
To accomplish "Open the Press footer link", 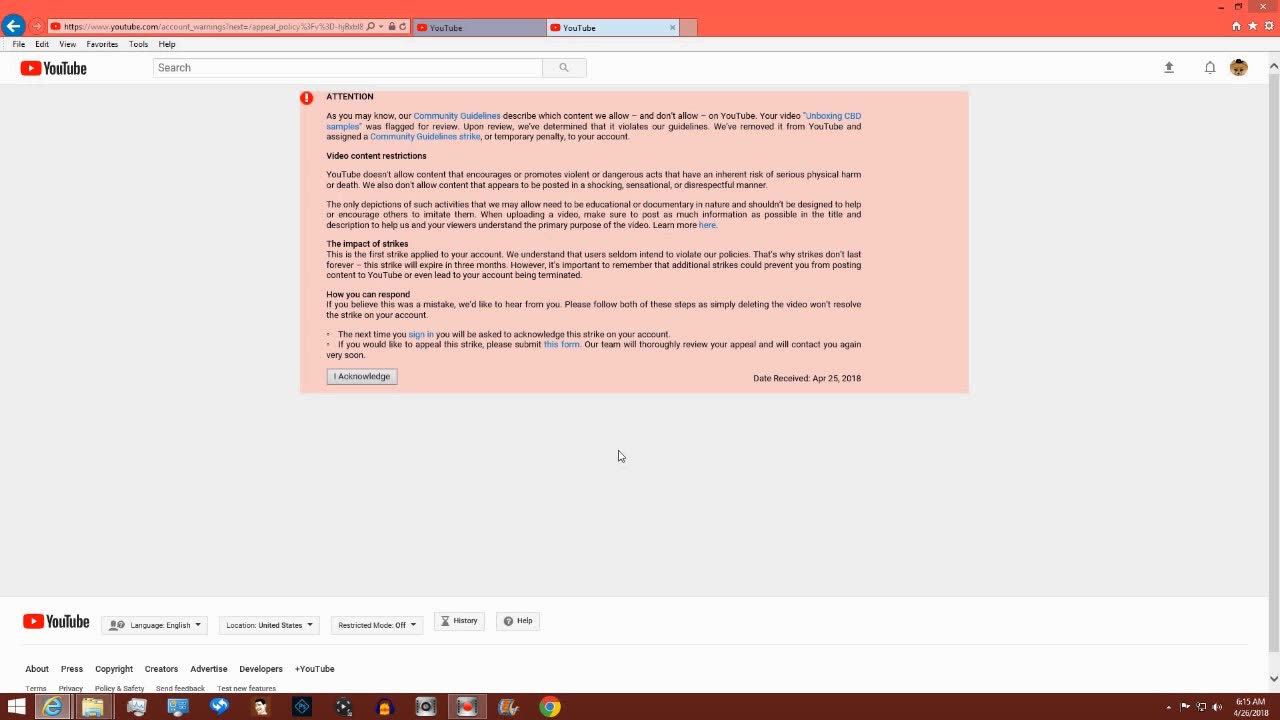I will pos(72,669).
